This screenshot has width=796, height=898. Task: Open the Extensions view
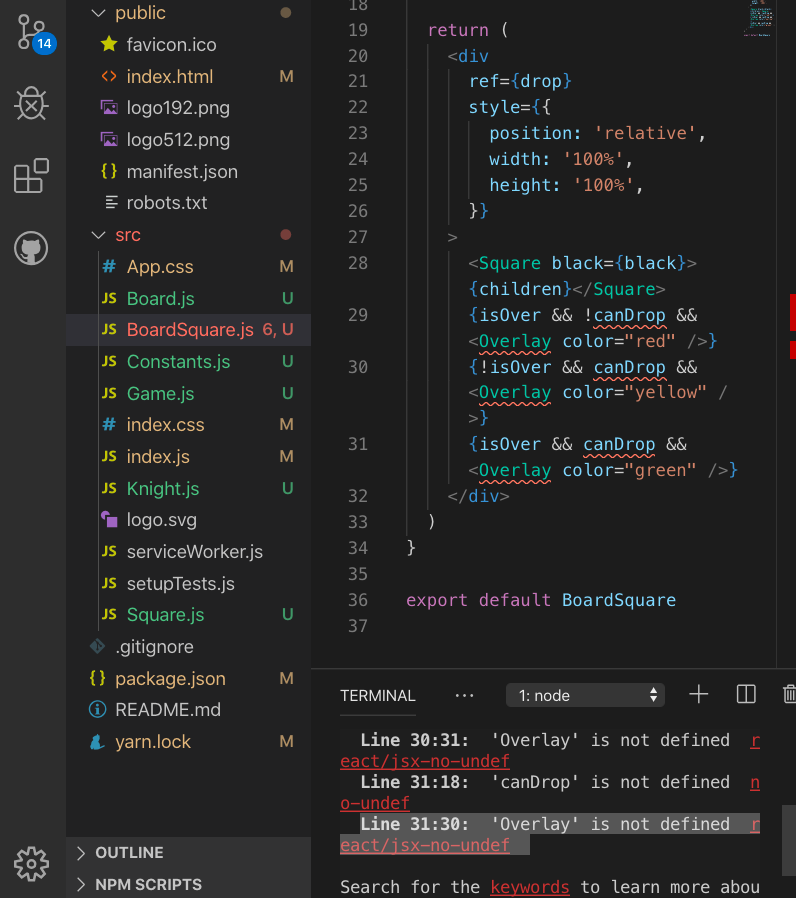pyautogui.click(x=31, y=175)
